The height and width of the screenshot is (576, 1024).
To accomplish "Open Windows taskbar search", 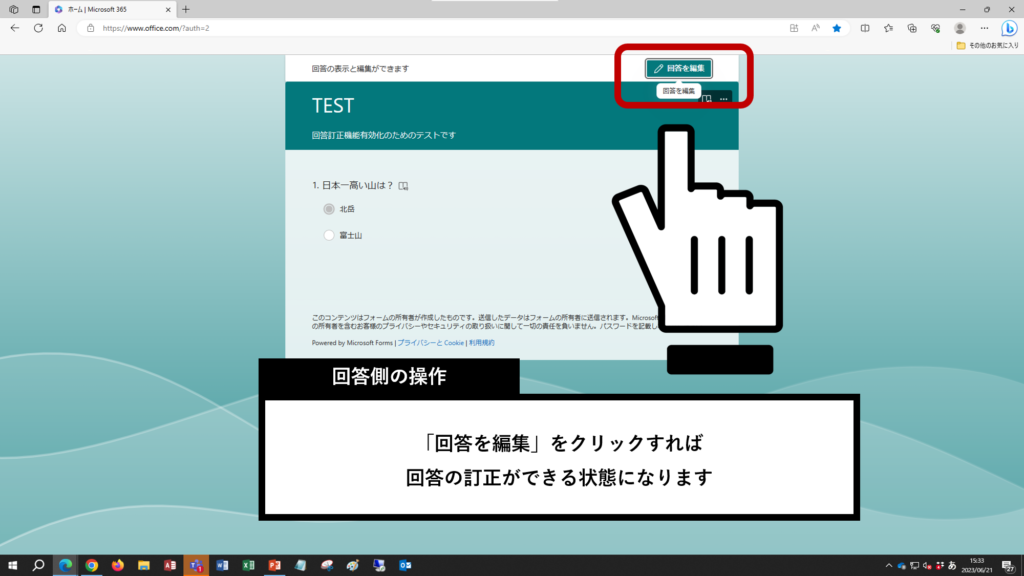I will (39, 566).
